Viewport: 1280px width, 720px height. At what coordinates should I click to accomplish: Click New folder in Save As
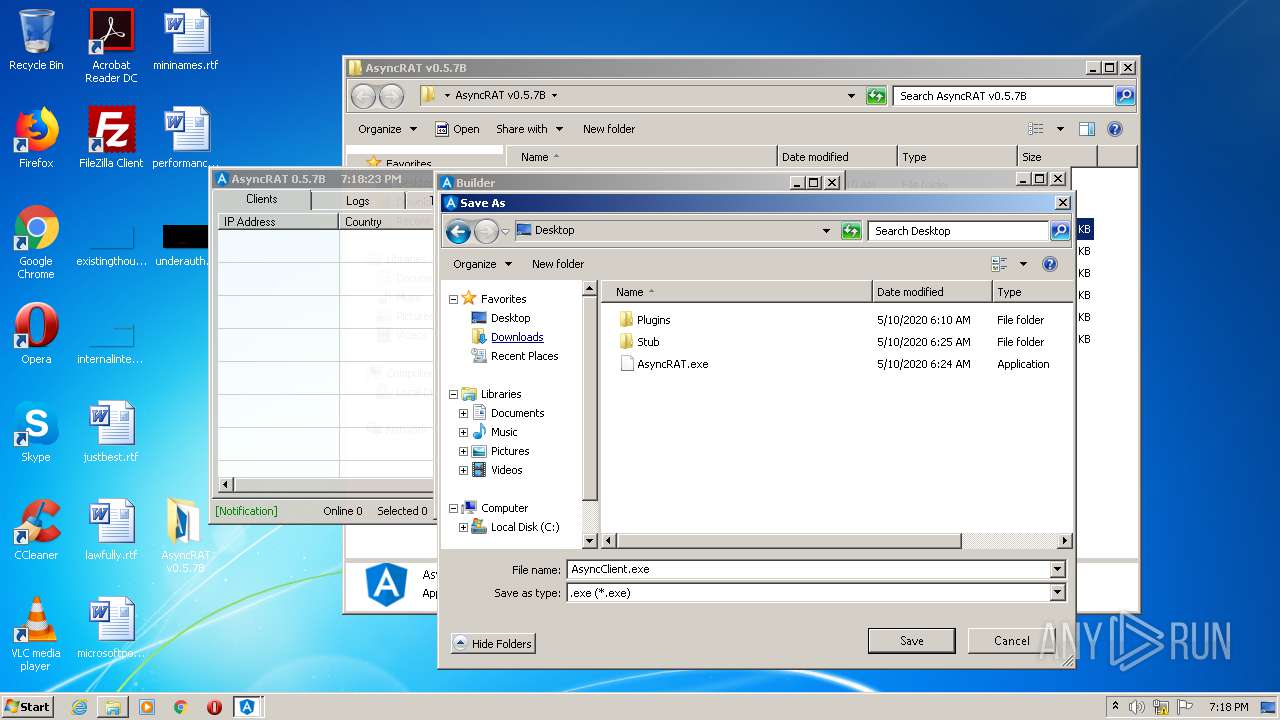(558, 264)
